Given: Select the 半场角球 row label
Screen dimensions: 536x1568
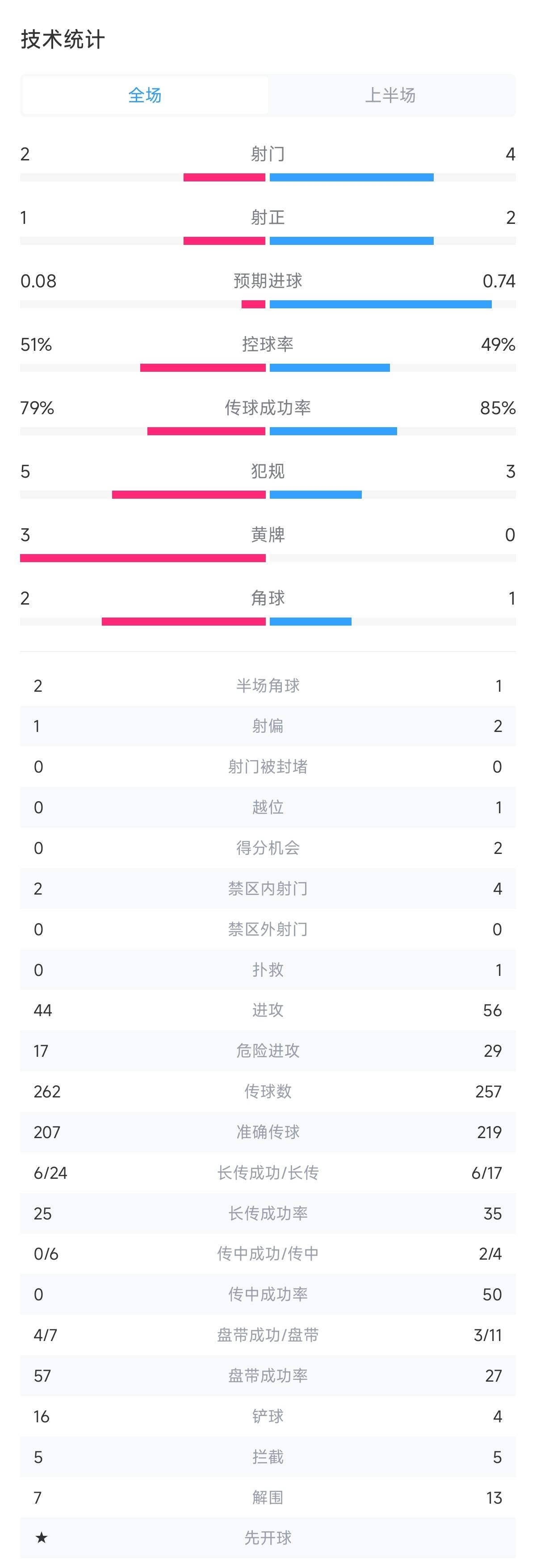Looking at the screenshot, I should [x=268, y=686].
